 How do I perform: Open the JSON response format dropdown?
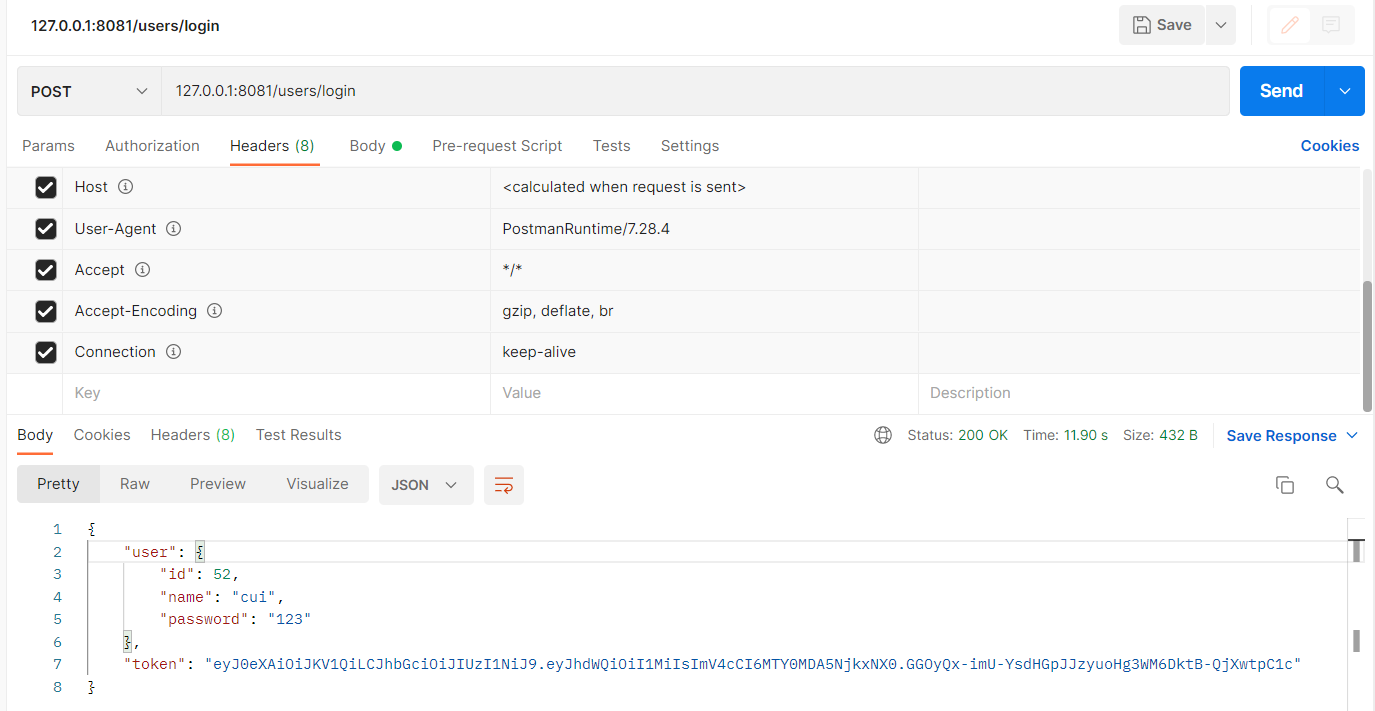[426, 484]
